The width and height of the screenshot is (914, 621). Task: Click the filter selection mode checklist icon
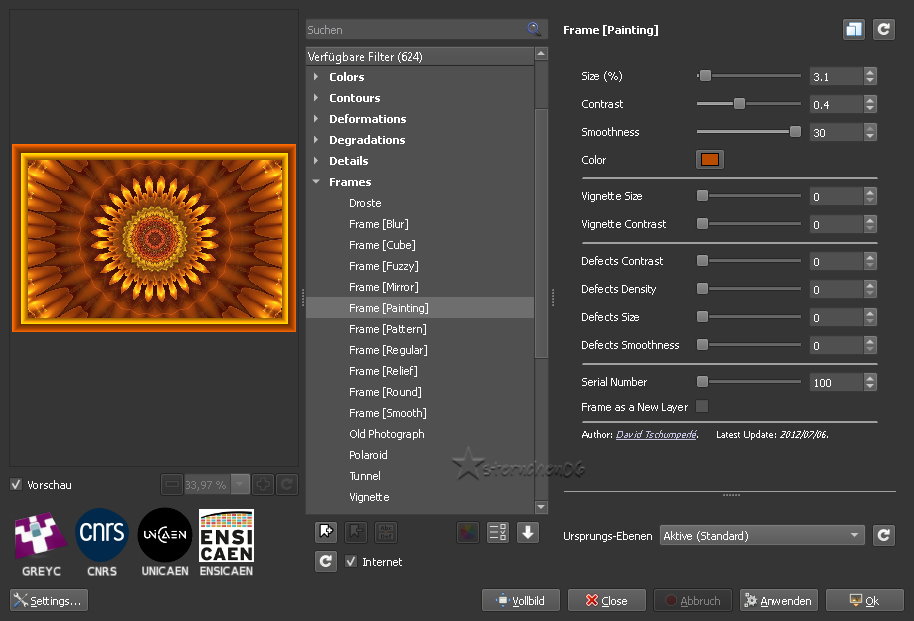click(x=497, y=532)
